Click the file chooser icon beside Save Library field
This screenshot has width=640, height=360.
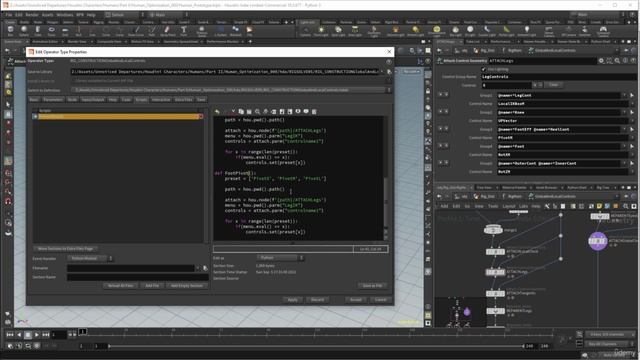point(389,71)
